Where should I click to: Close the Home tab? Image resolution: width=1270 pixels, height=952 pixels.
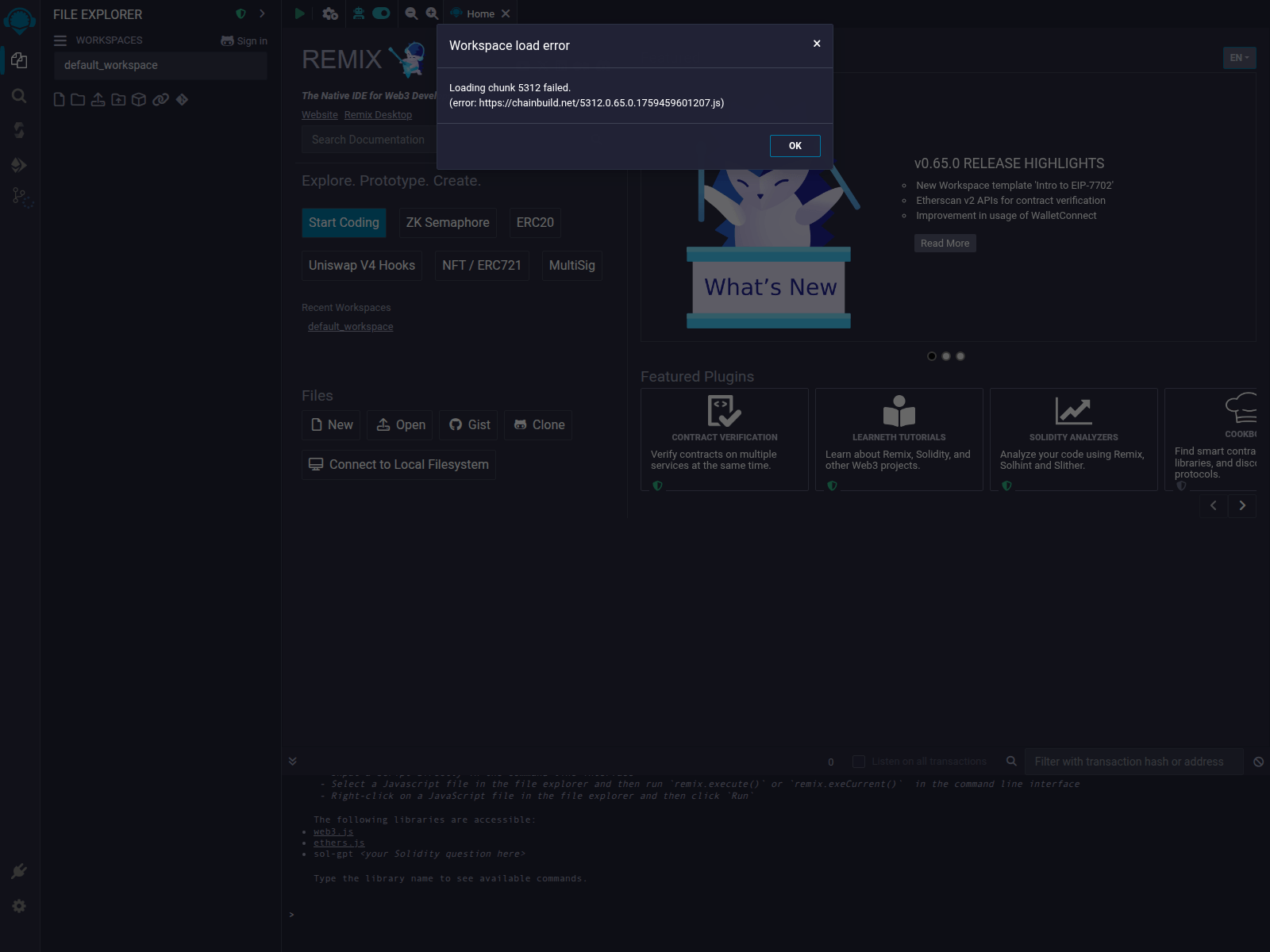[x=506, y=13]
